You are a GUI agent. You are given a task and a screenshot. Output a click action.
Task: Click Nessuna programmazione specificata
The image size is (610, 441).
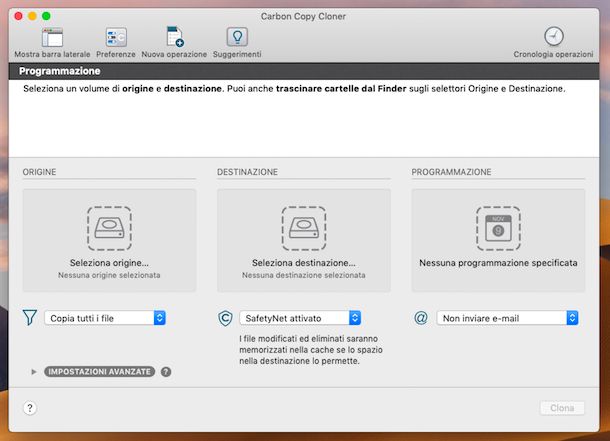pos(498,263)
